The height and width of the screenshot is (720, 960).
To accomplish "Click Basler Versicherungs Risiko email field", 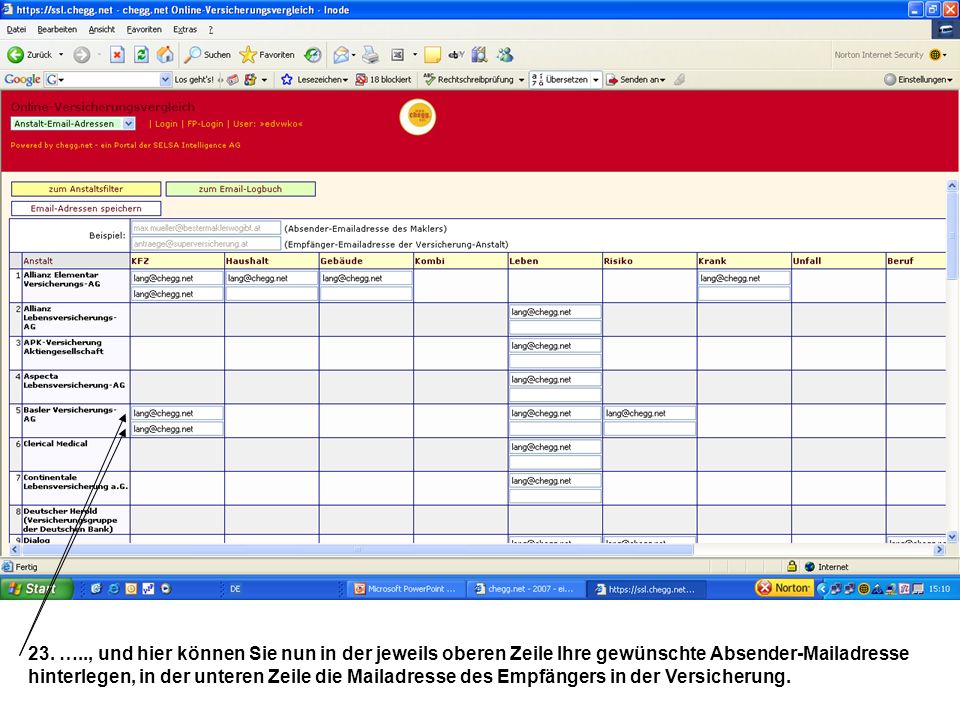I will pos(649,413).
